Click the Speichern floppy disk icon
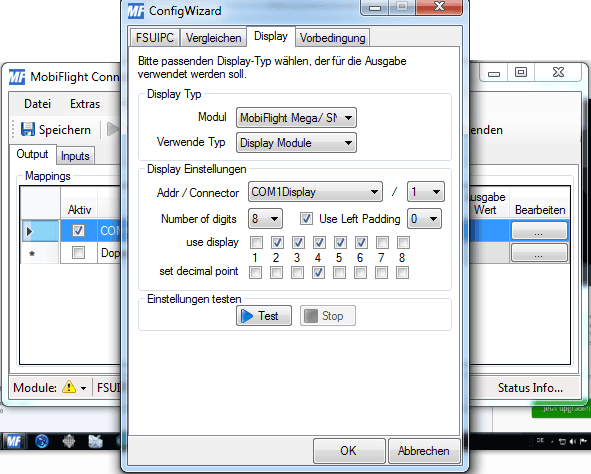 [28, 129]
